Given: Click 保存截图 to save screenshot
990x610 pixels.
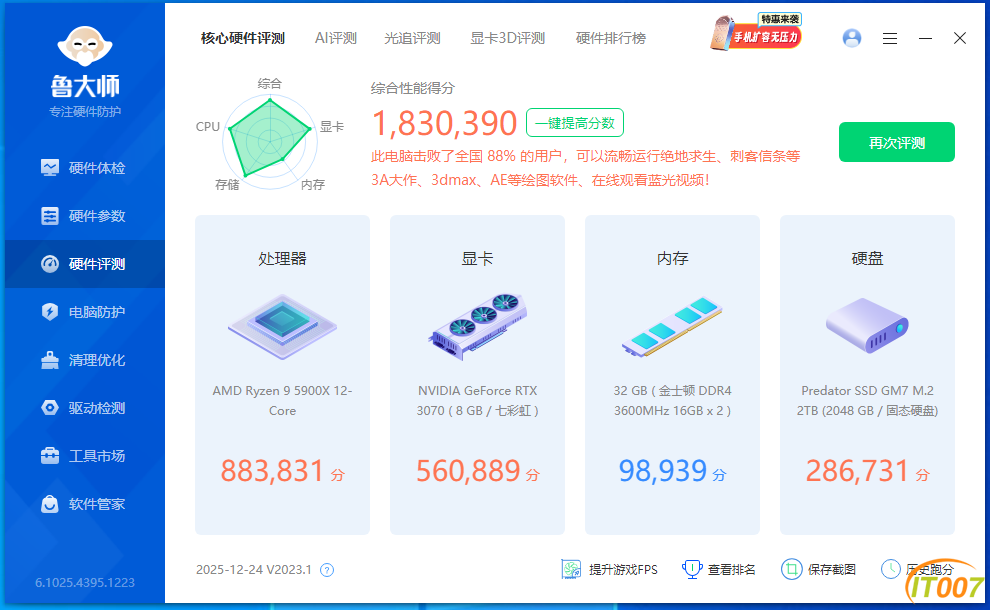Looking at the screenshot, I should (x=819, y=569).
